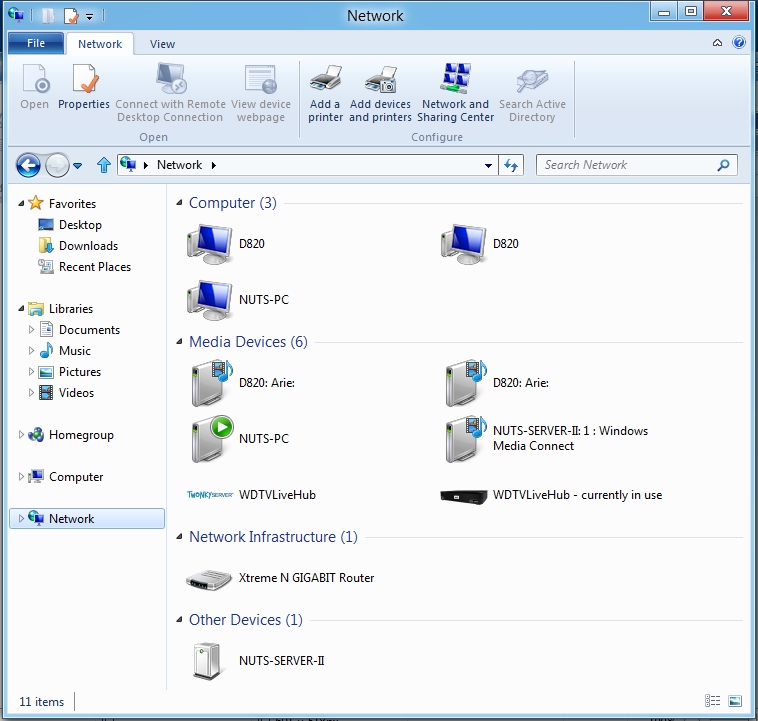Open Customize Quick Access Toolbar dropdown
The image size is (758, 721).
pos(89,17)
